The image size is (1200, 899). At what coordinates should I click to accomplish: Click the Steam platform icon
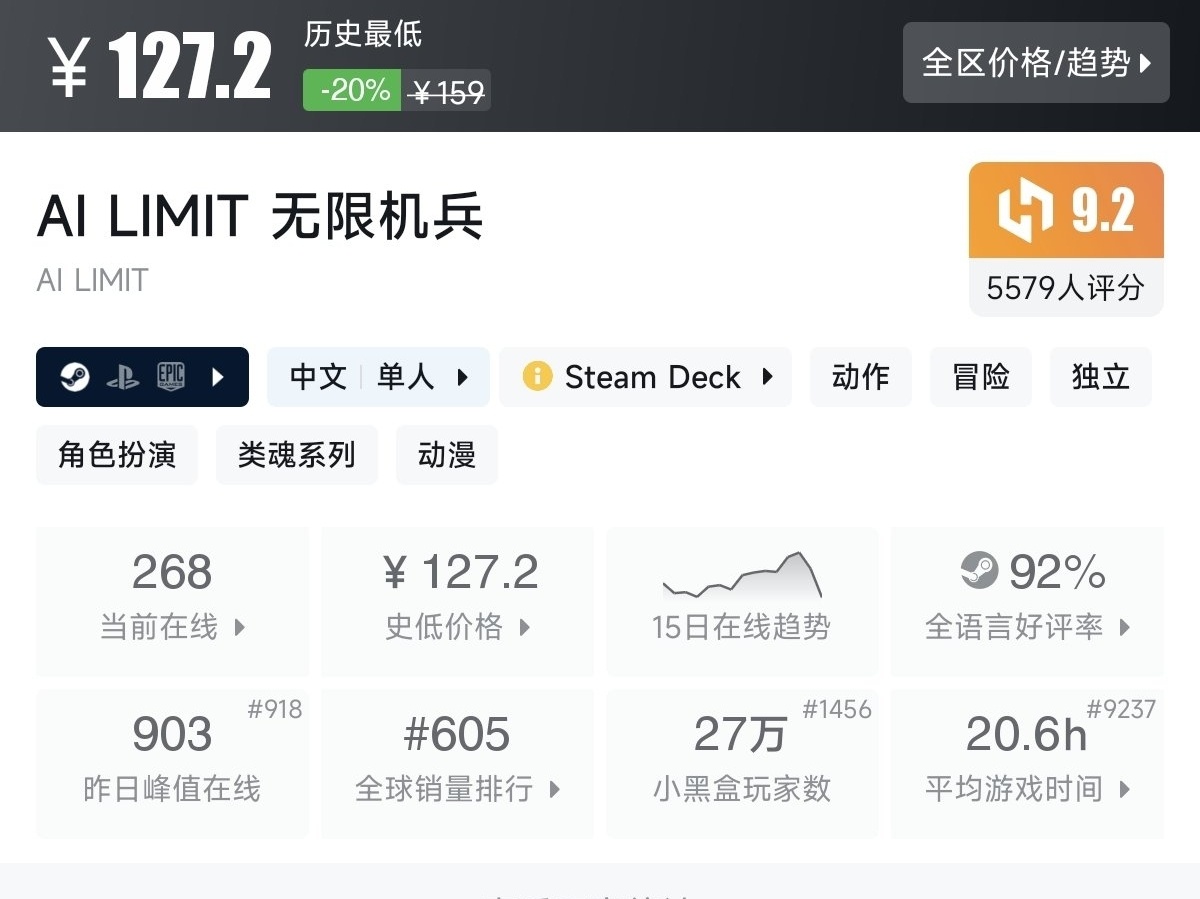75,377
